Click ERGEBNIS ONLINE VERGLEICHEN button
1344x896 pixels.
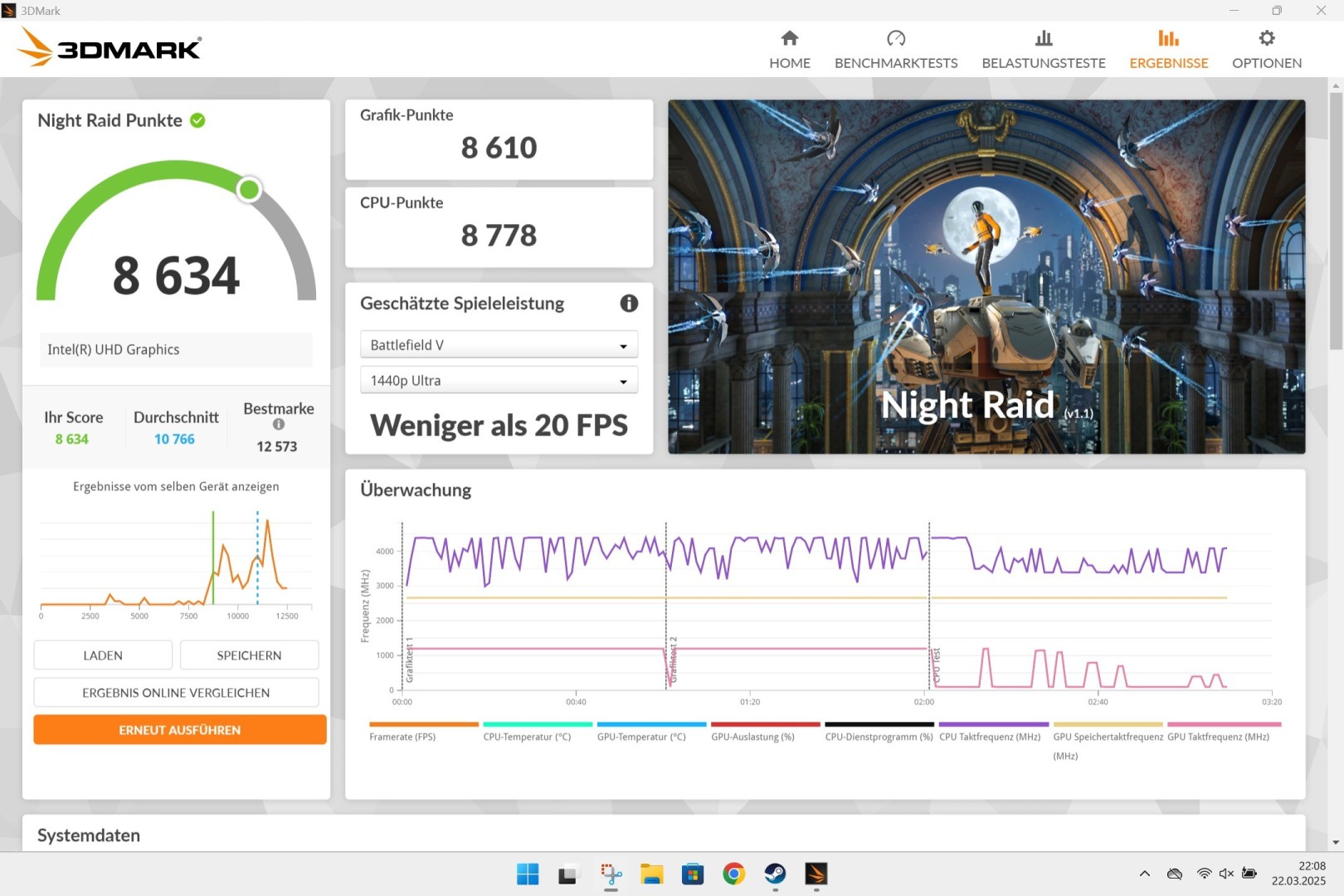click(x=176, y=693)
